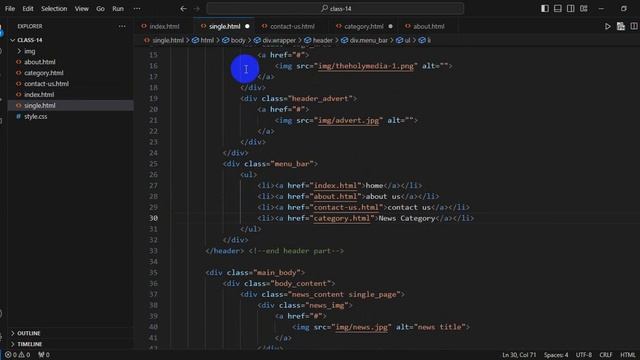Click single.html in the breadcrumb
This screenshot has height=360, width=640.
point(168,40)
